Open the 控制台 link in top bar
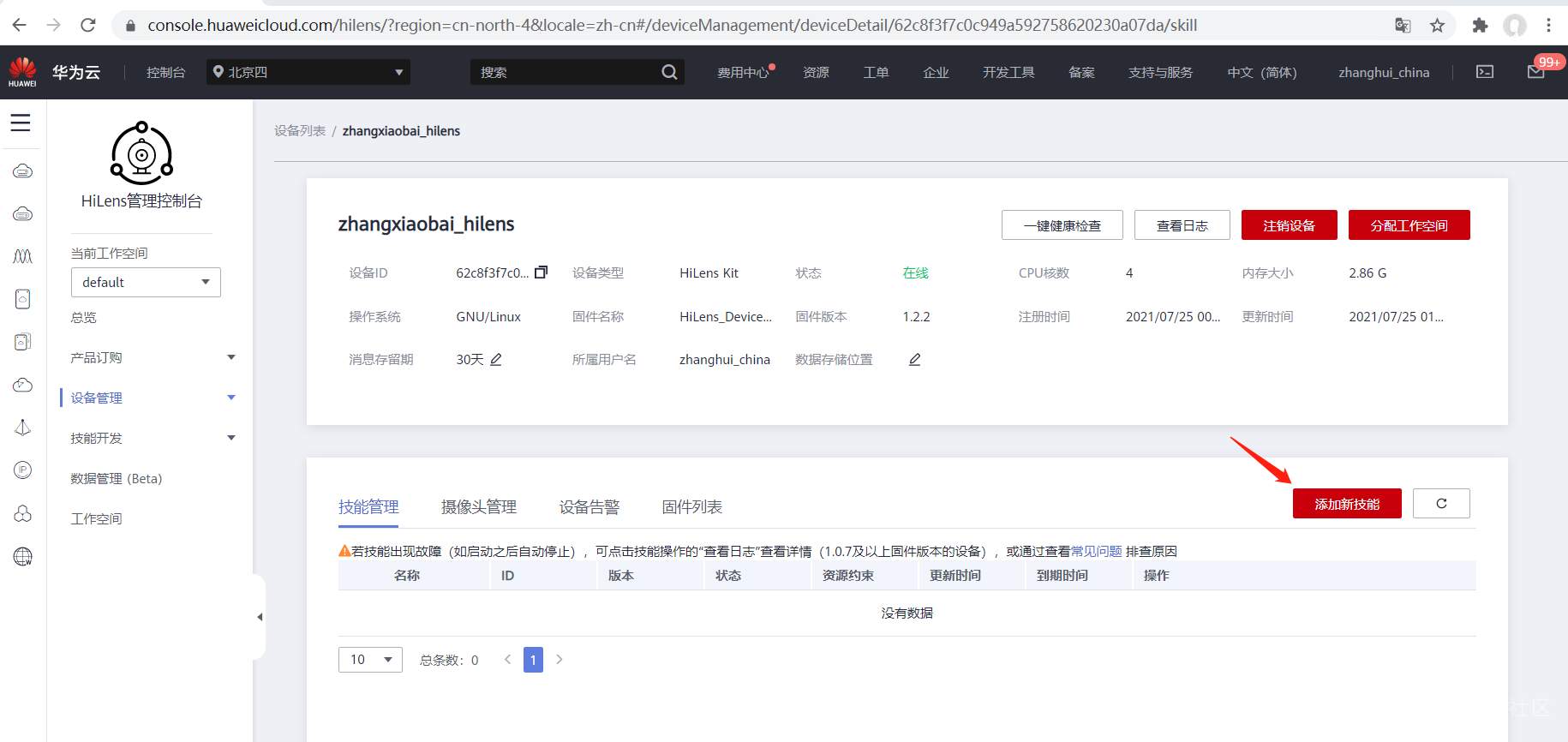Viewport: 1568px width, 742px height. click(x=165, y=72)
